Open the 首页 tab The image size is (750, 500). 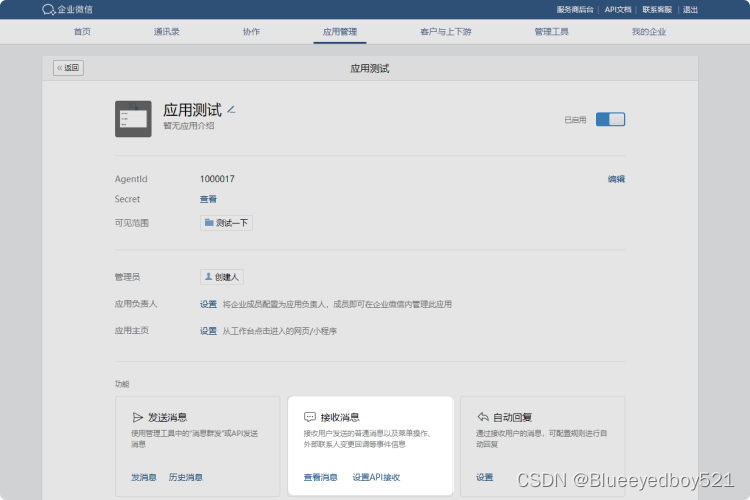pos(82,32)
